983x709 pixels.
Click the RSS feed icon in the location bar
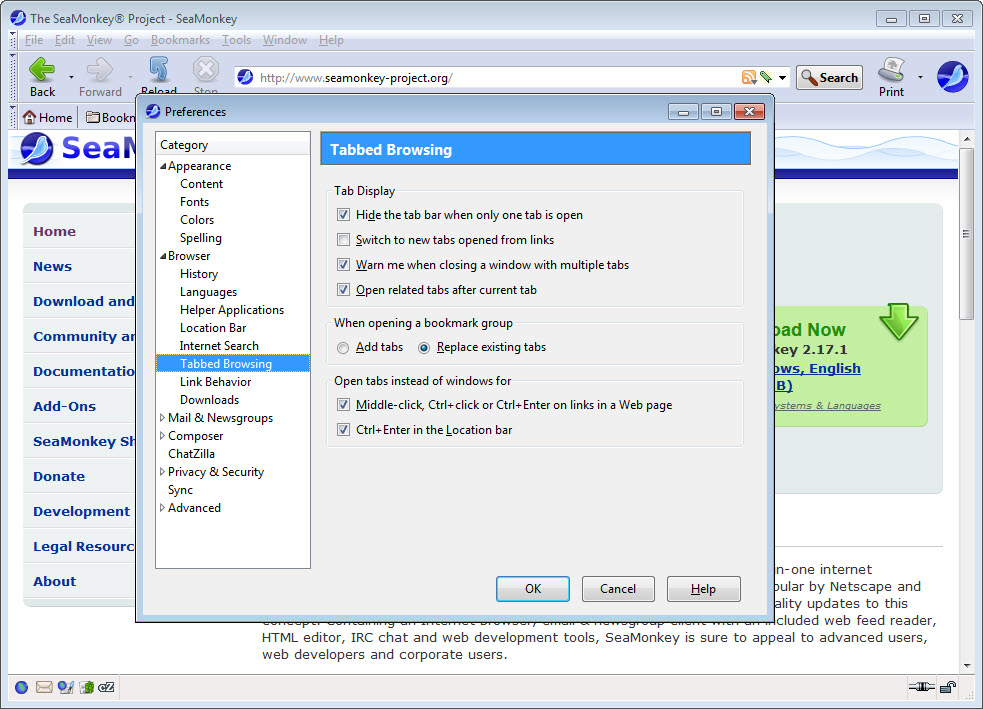(x=748, y=77)
